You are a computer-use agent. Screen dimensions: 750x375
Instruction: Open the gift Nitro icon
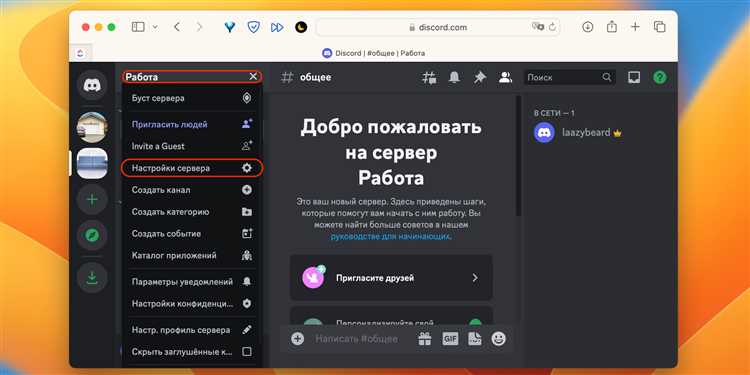pyautogui.click(x=425, y=339)
